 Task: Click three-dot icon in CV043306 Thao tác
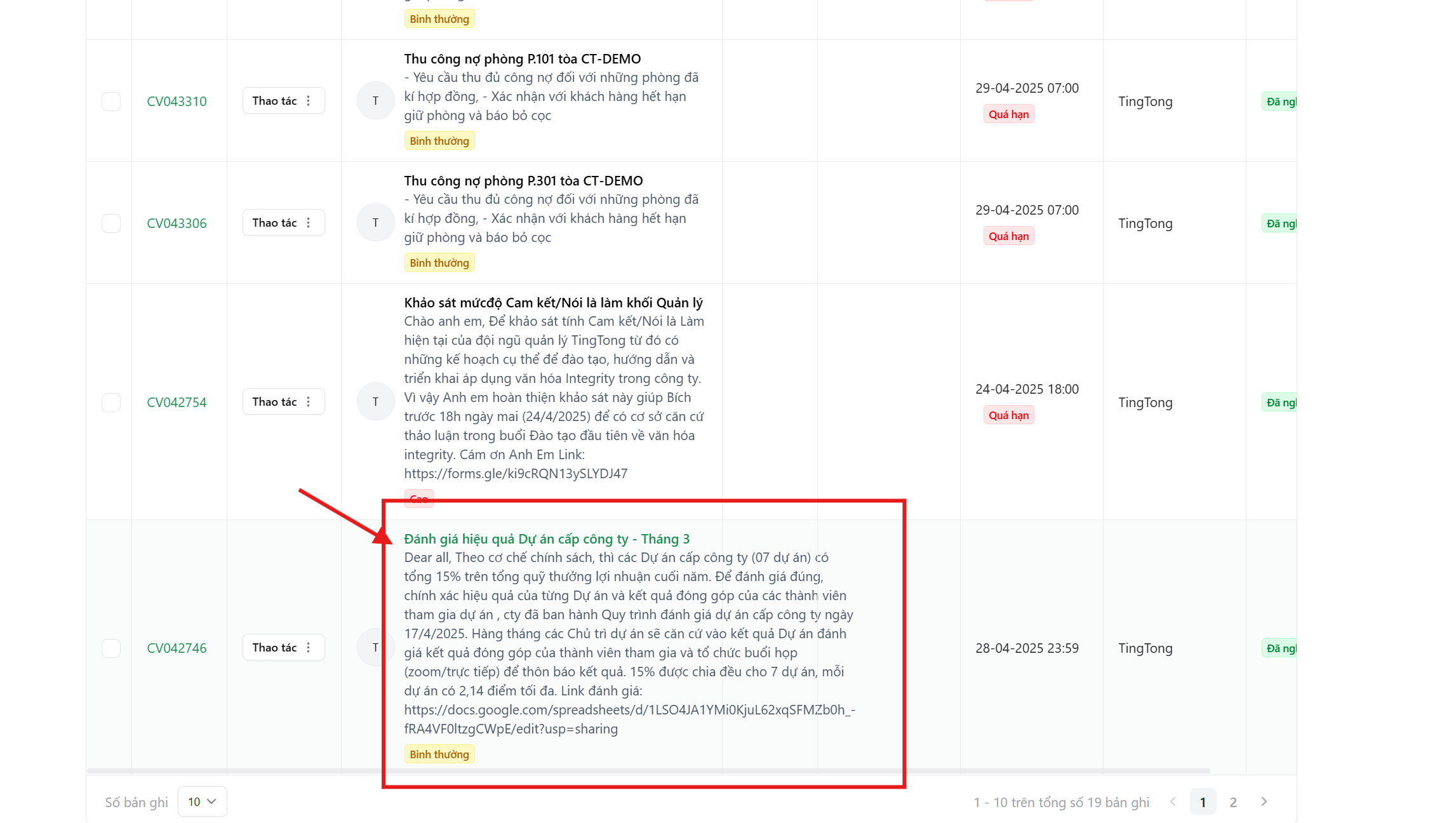309,223
